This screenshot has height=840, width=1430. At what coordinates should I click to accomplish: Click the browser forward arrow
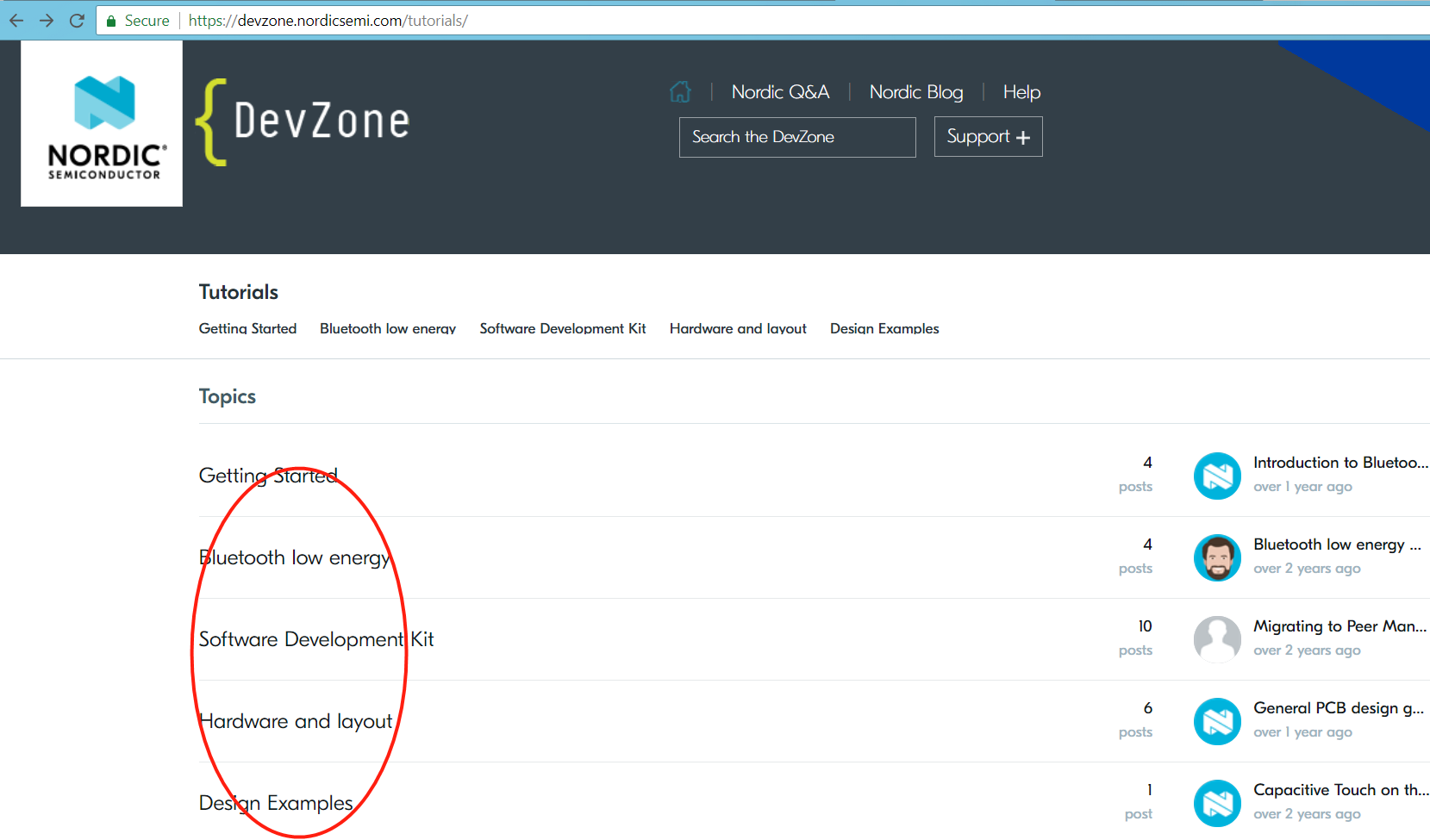tap(47, 21)
